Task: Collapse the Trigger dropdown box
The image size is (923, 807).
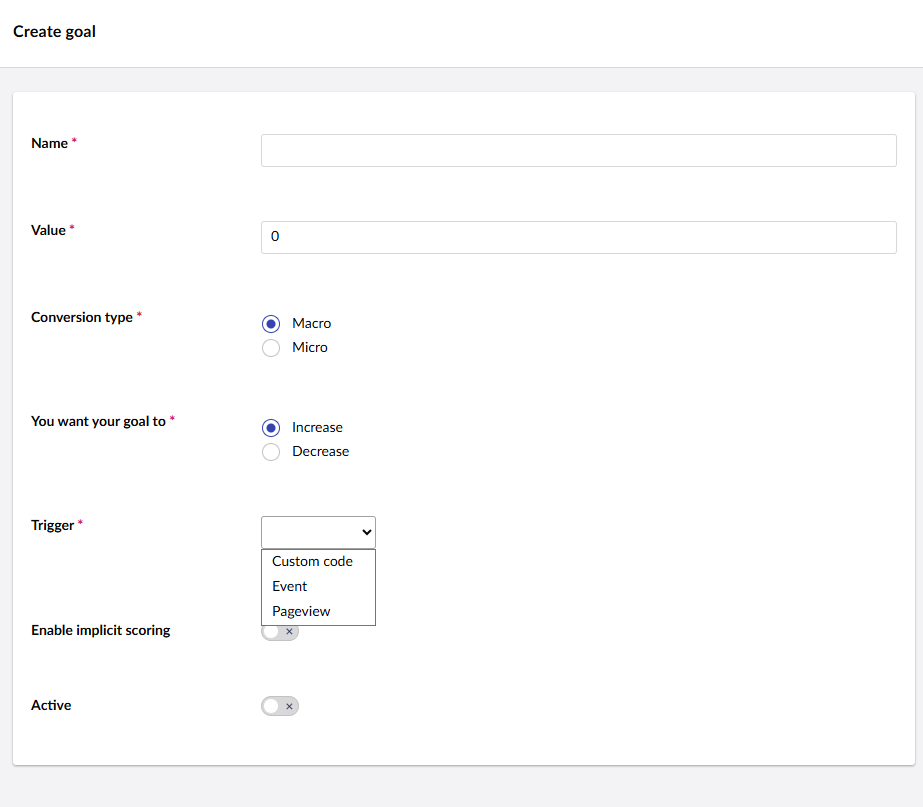Action: pyautogui.click(x=318, y=533)
